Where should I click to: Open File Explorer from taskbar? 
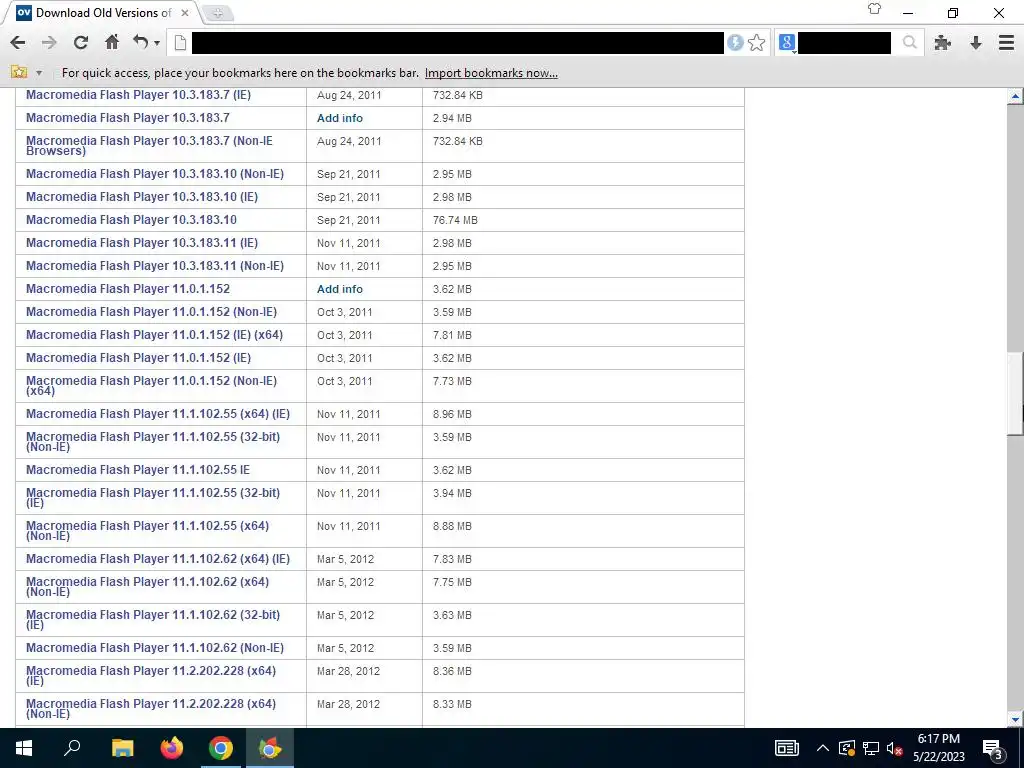[x=122, y=748]
